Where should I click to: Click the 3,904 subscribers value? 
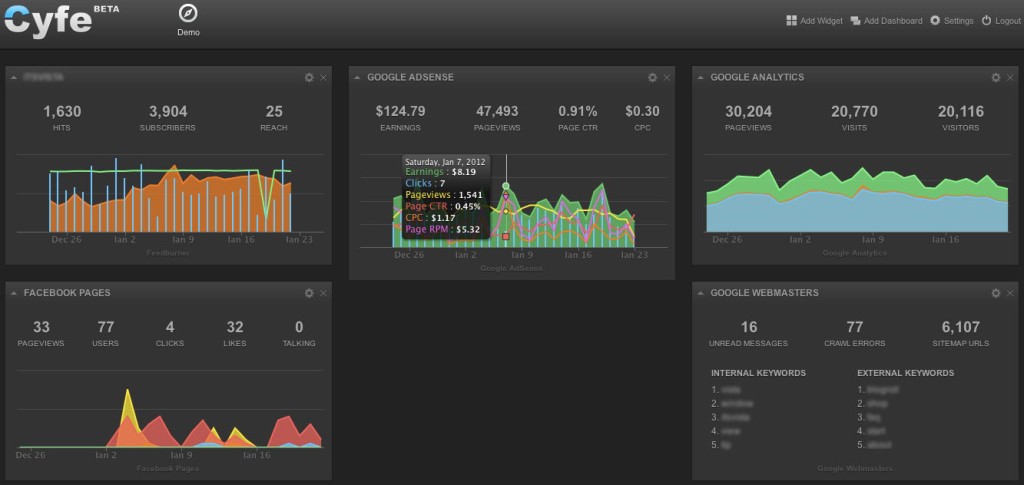coord(168,112)
